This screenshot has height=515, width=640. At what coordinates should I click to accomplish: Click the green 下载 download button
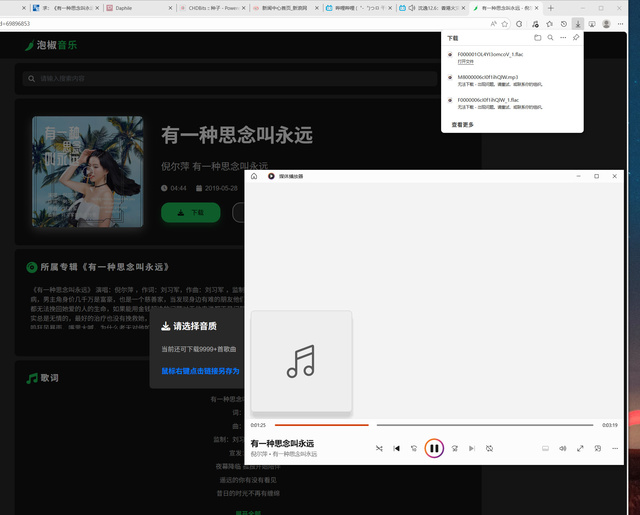pyautogui.click(x=190, y=212)
